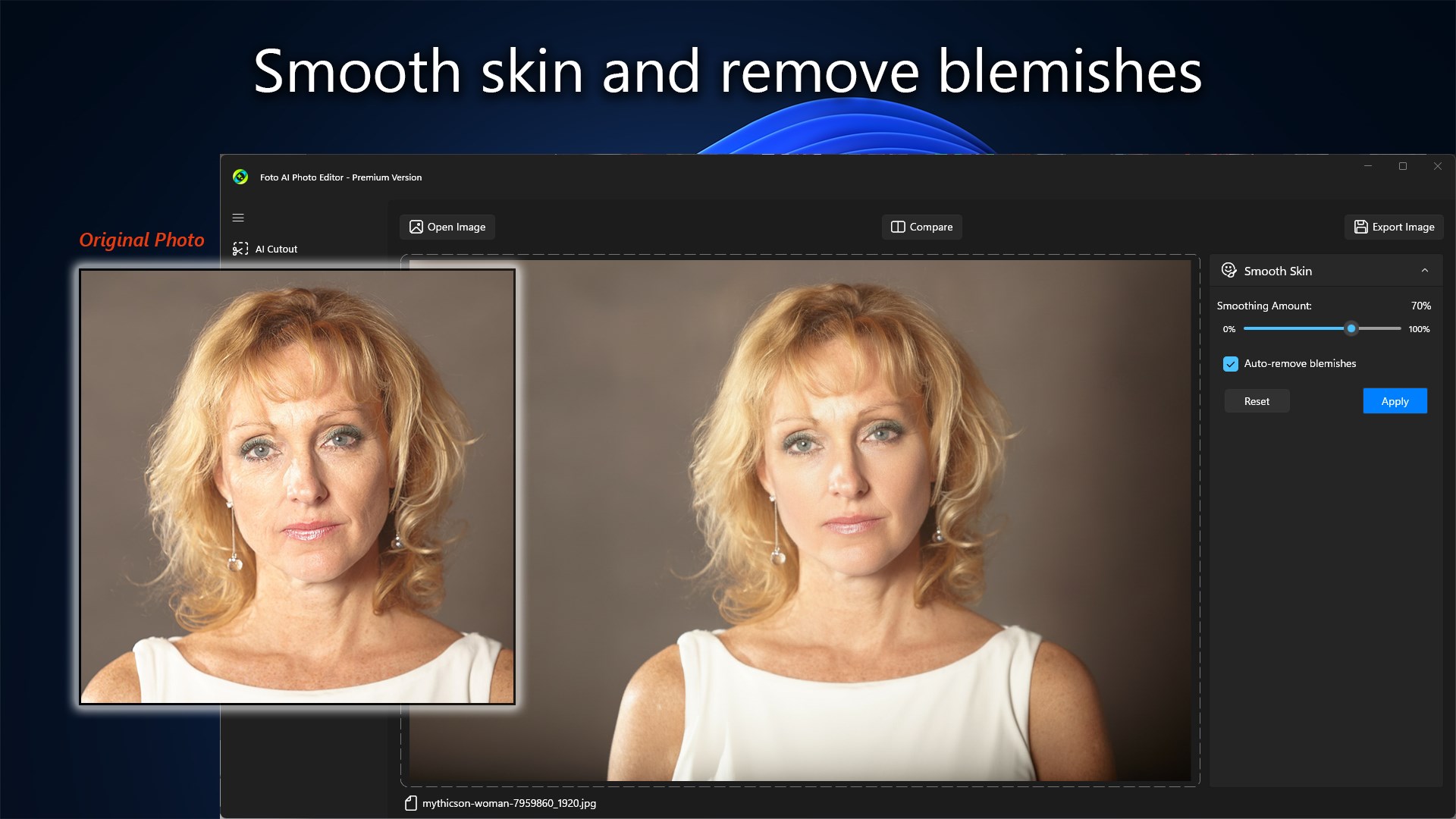Click the file icon beside the filename
1456x819 pixels.
411,803
